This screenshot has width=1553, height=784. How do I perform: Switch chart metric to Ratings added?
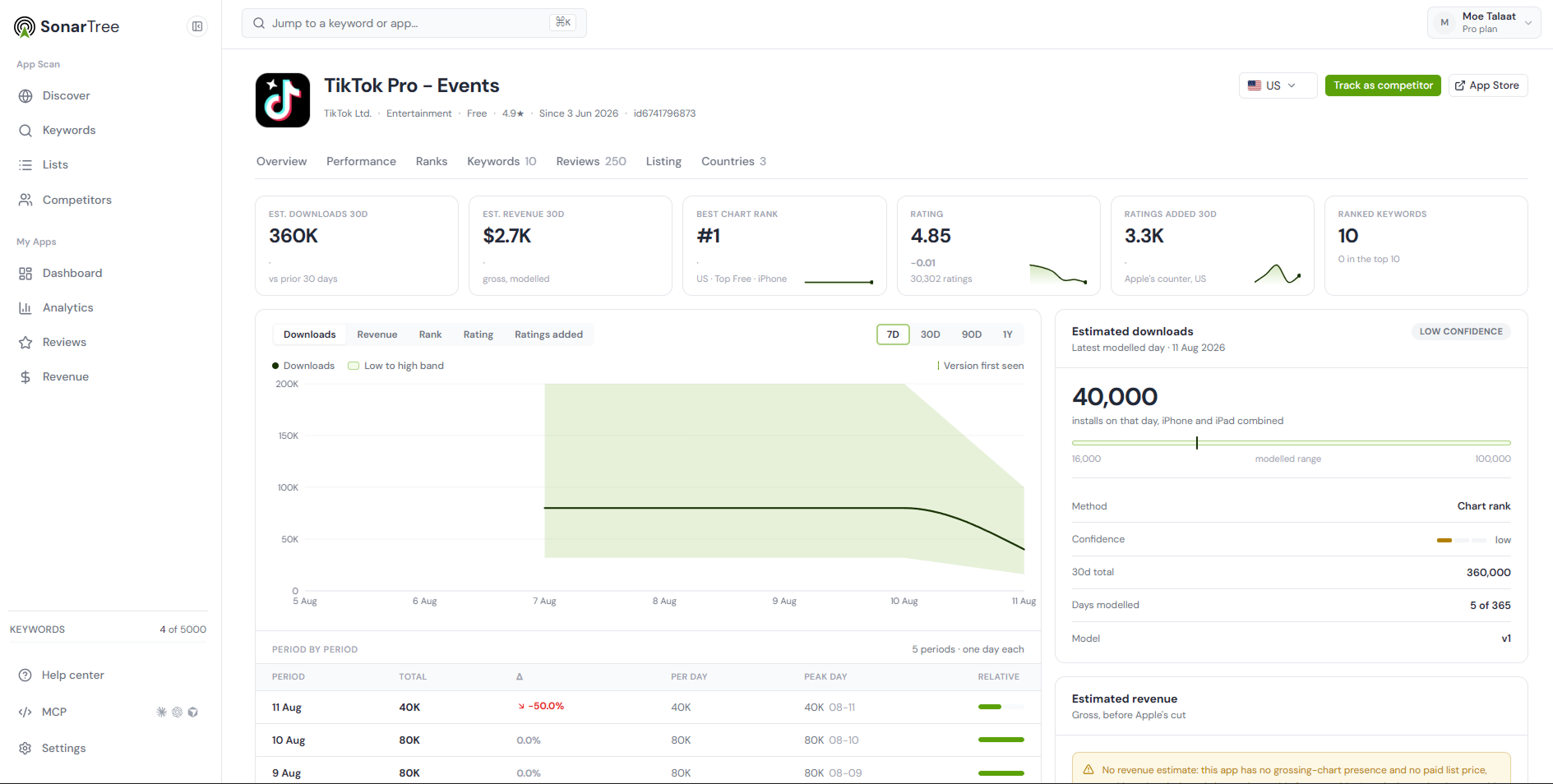click(549, 334)
